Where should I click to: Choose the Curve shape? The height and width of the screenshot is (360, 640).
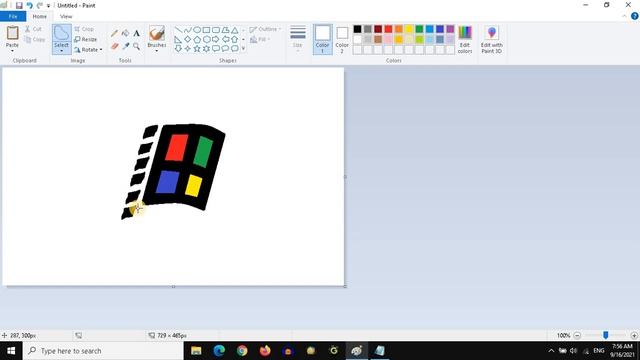(x=188, y=30)
